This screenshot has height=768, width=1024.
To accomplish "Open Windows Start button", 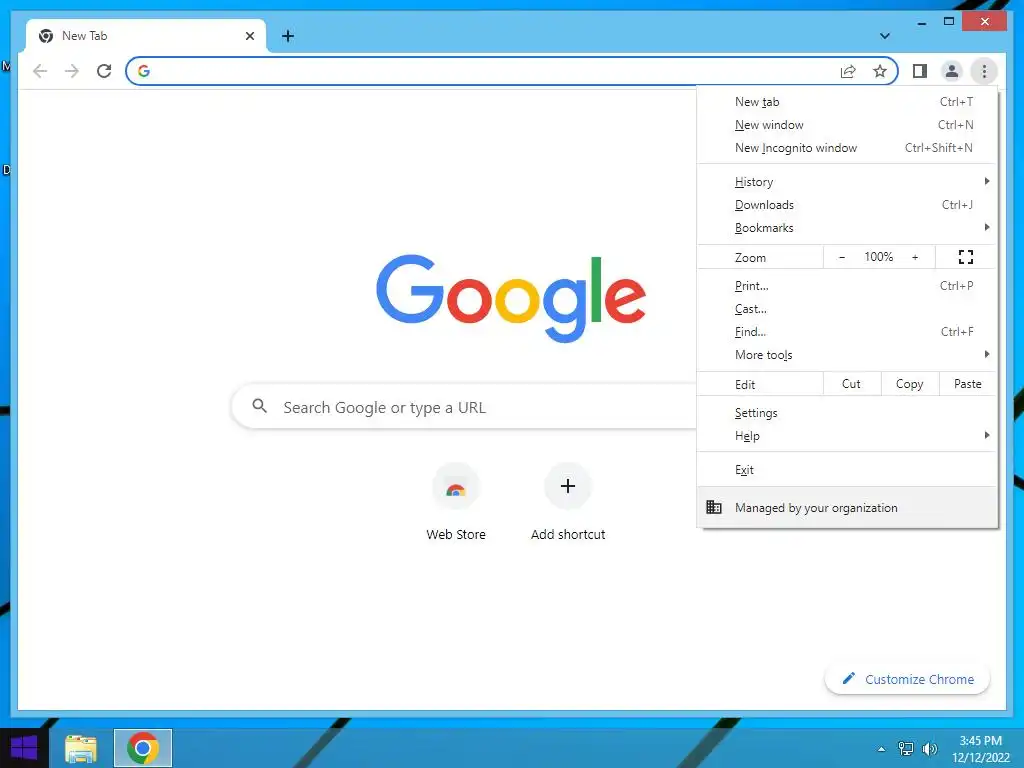I will [x=24, y=748].
